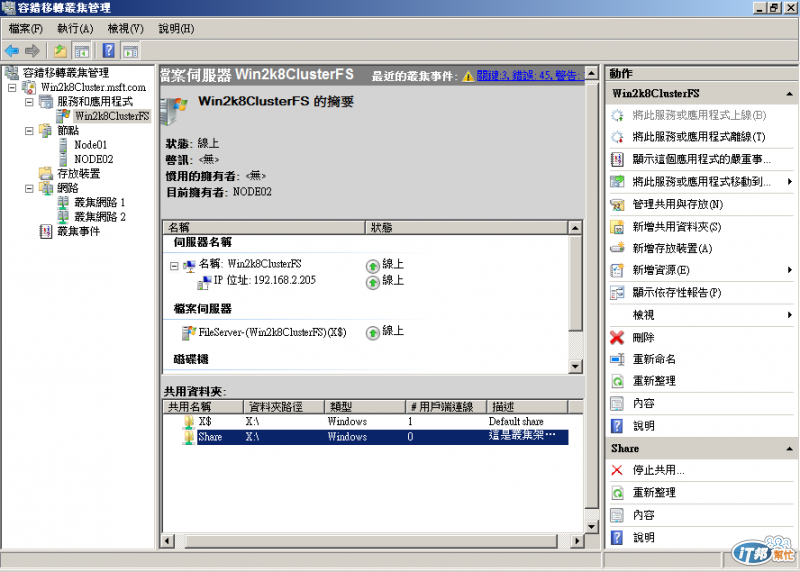Click the horizontal scrollbar left arrow
Image resolution: width=800 pixels, height=572 pixels.
[167, 541]
